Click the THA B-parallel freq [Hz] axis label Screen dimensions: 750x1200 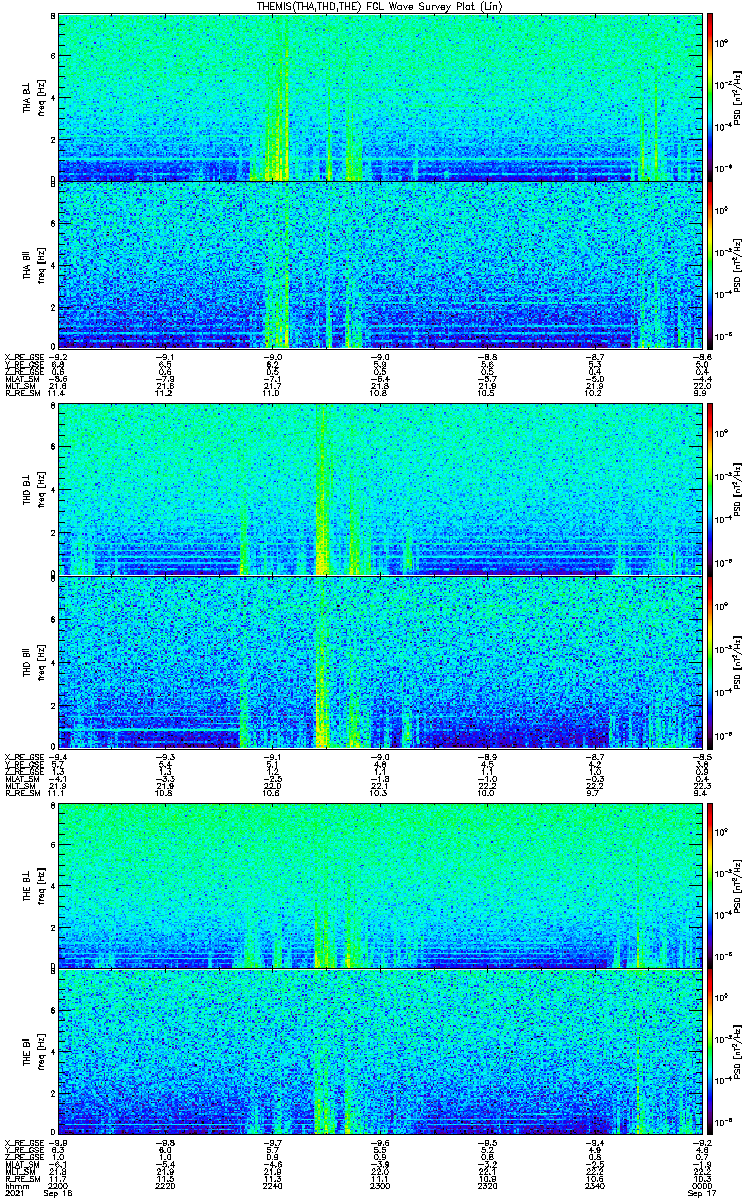coord(40,264)
